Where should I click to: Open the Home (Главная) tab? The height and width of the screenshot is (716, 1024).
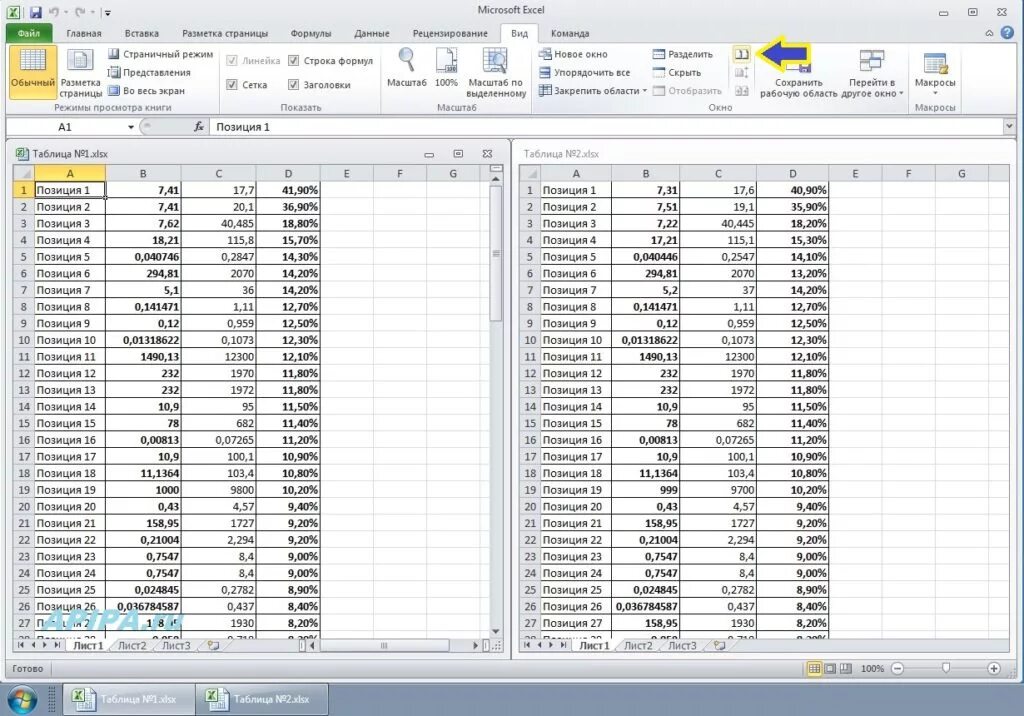coord(84,33)
